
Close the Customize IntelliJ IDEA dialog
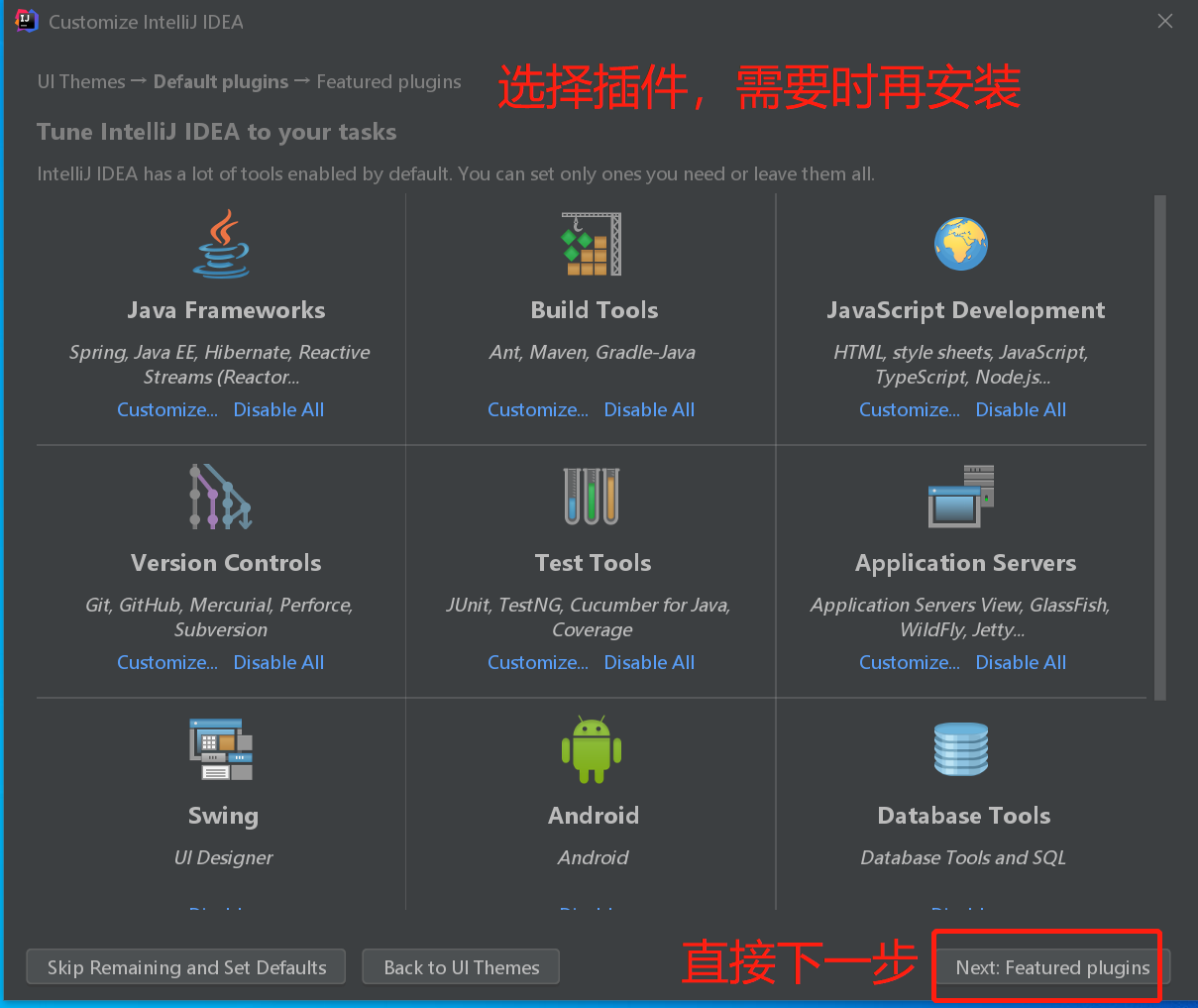pos(1165,21)
